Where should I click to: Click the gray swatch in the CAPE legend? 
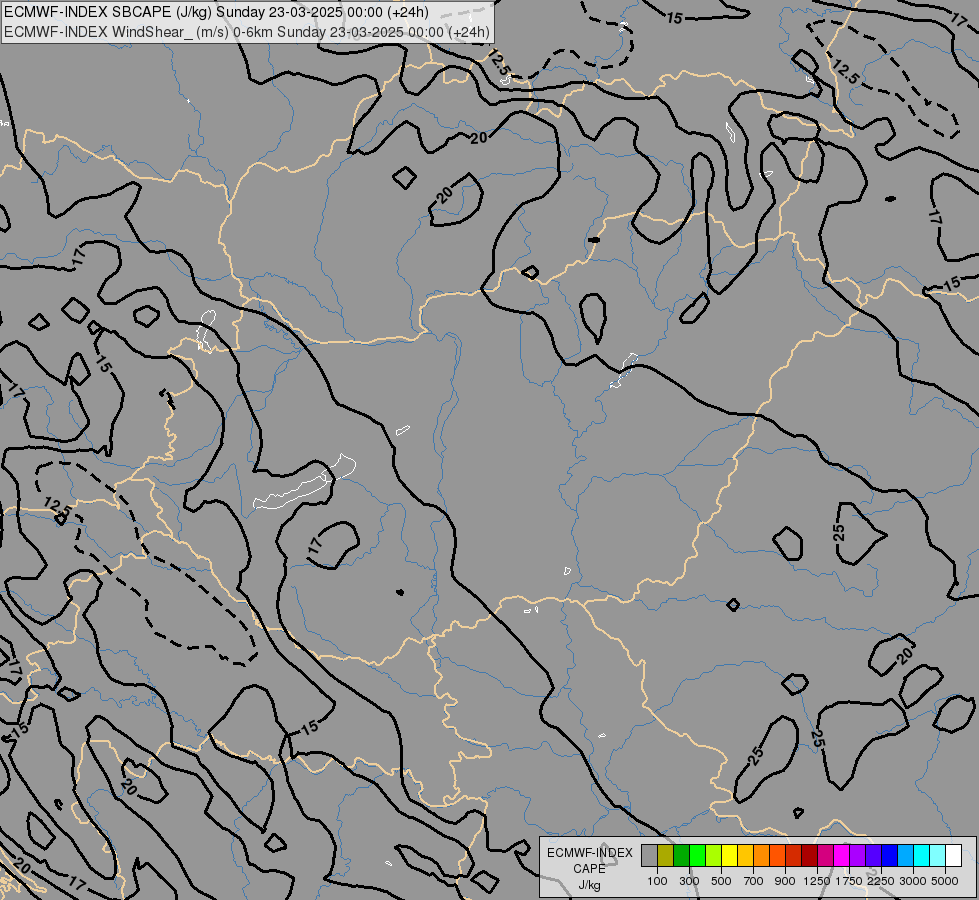point(649,855)
